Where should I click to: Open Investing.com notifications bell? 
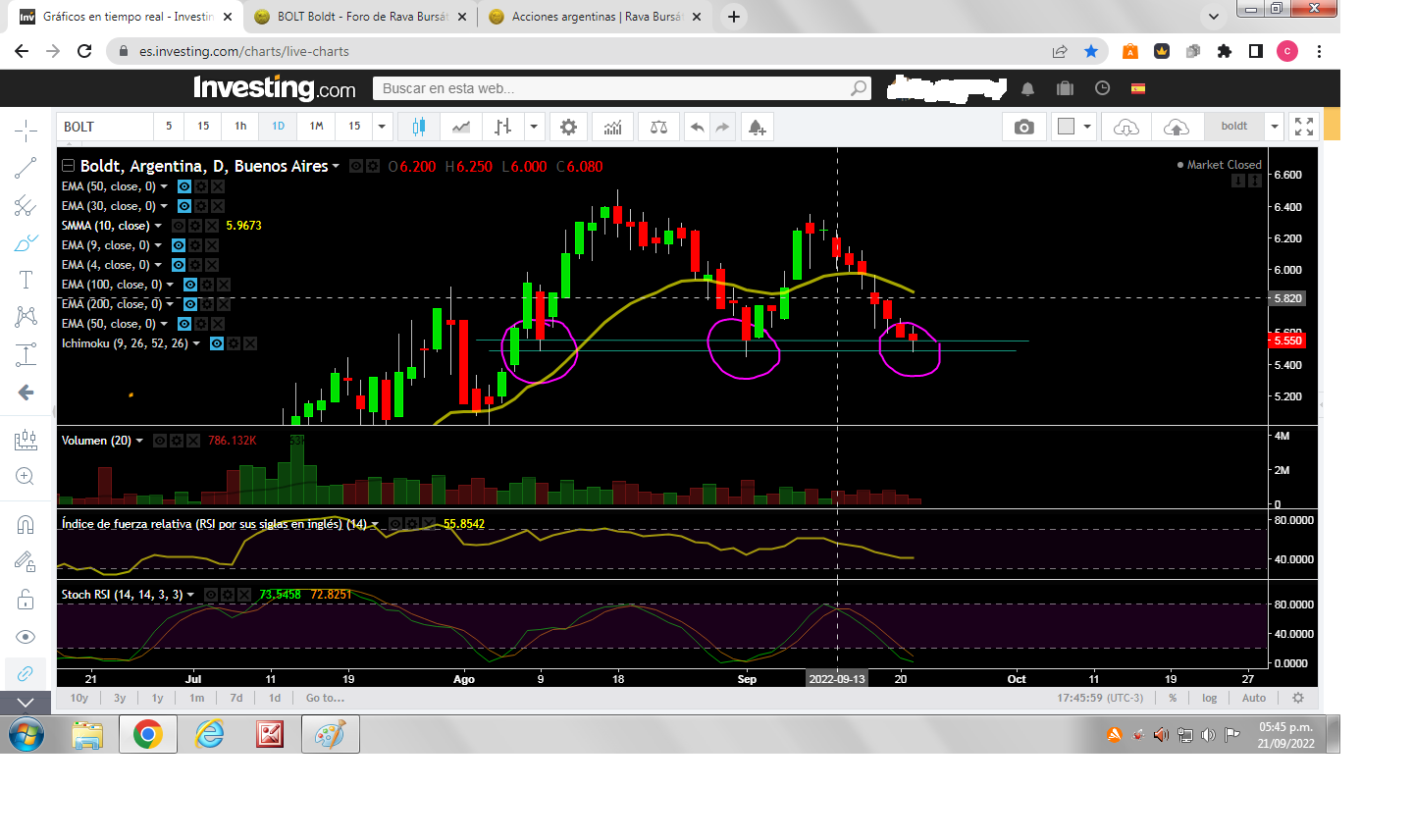tap(1027, 88)
